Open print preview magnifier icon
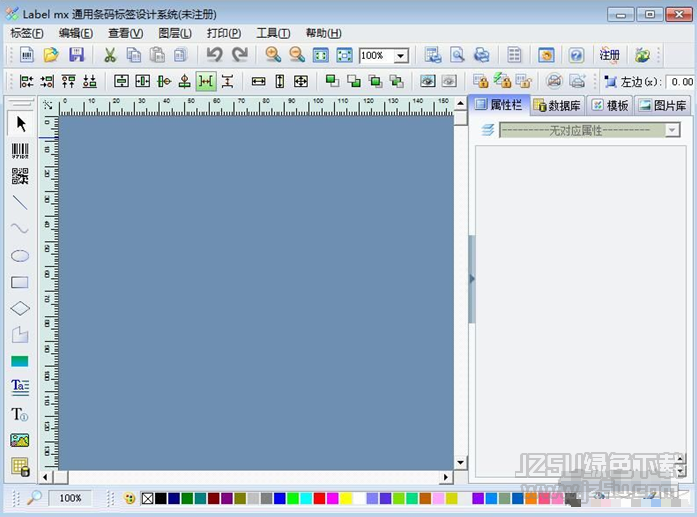Image resolution: width=697 pixels, height=517 pixels. click(457, 55)
